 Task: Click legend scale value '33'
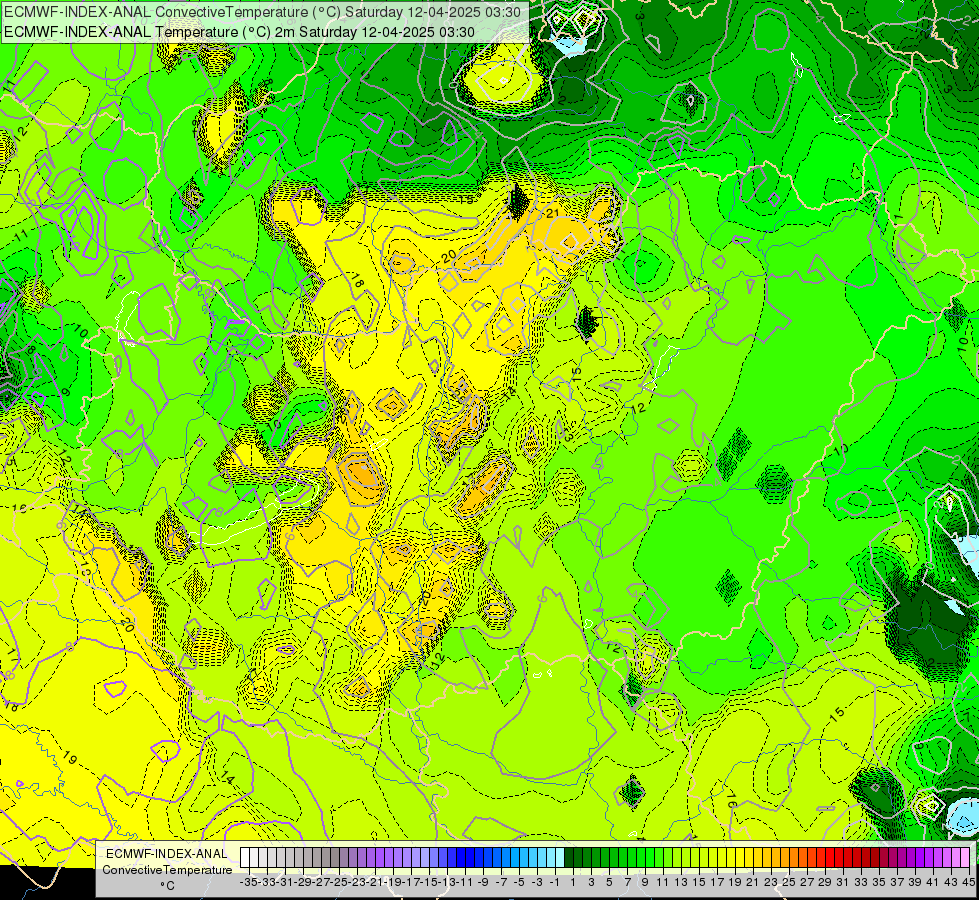[862, 882]
